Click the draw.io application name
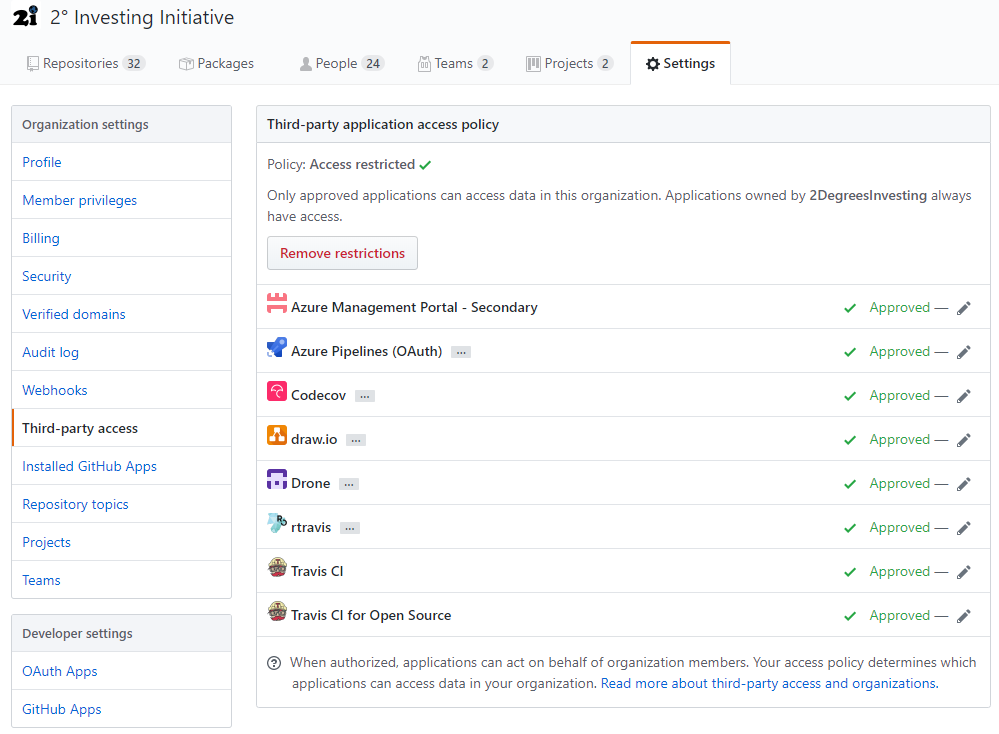999x734 pixels. point(314,440)
